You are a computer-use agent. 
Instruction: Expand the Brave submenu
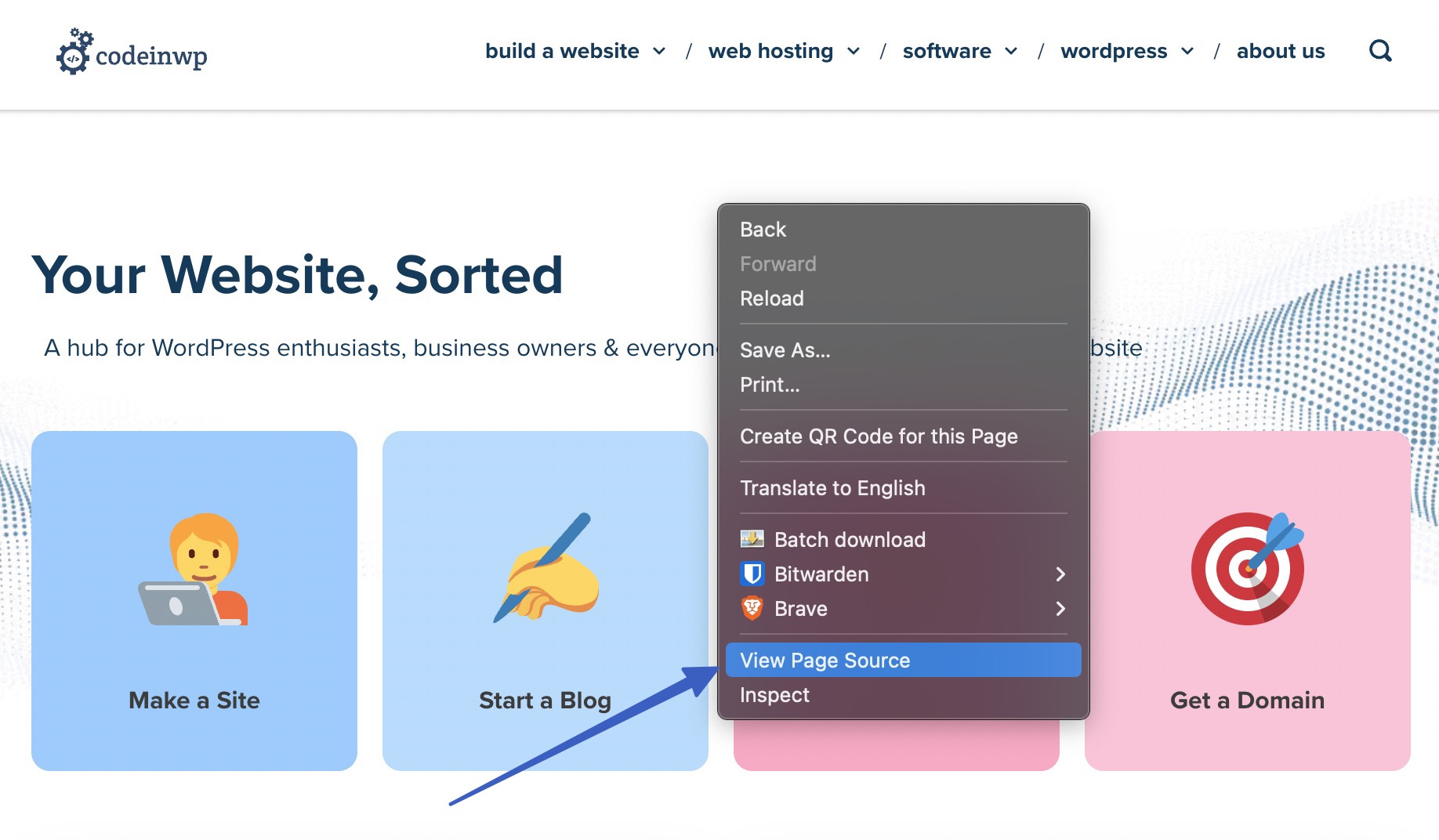[x=1062, y=609]
